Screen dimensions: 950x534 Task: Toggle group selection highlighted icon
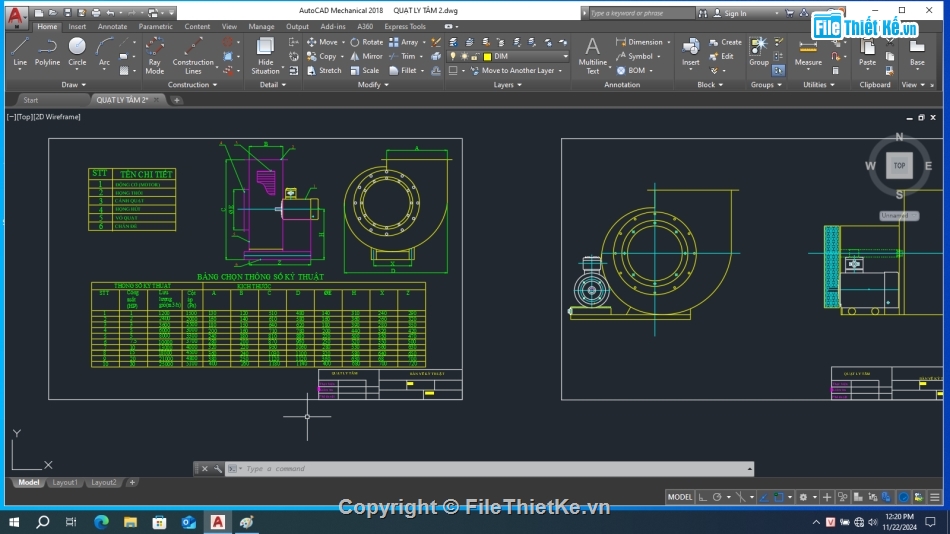(779, 71)
